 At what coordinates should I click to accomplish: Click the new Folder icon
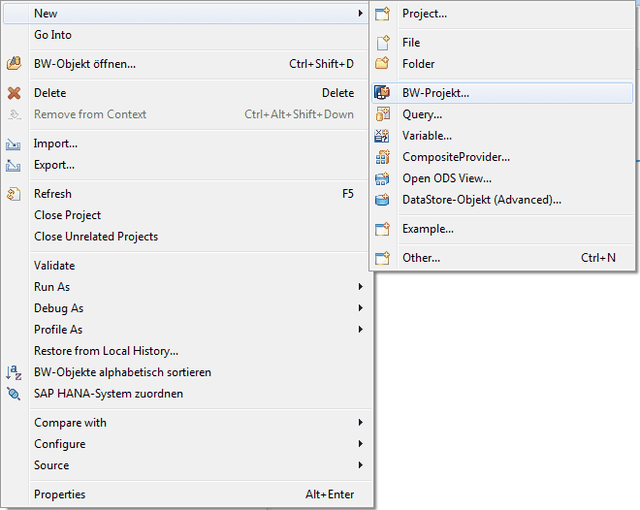(382, 64)
